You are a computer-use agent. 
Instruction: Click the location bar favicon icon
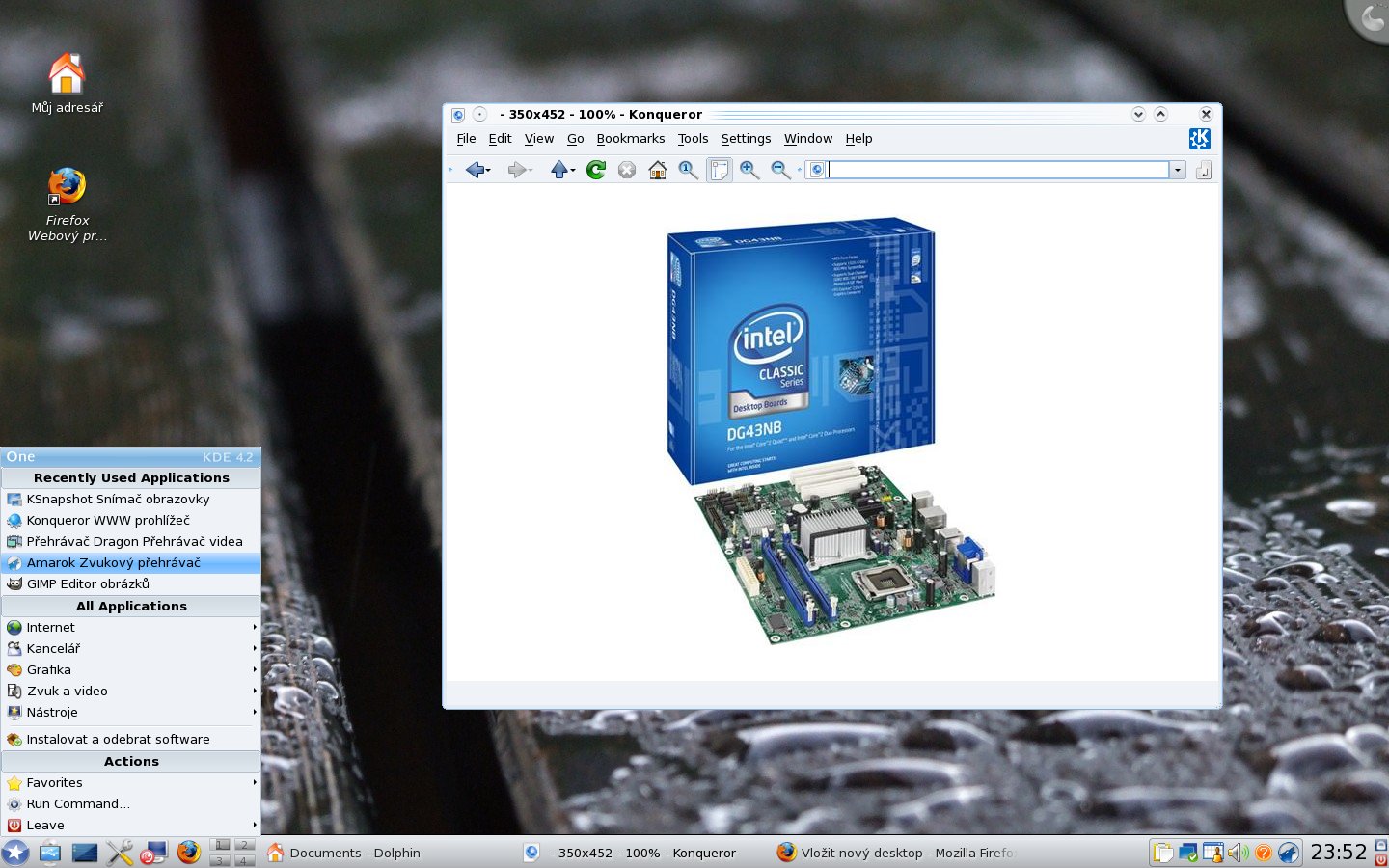click(816, 170)
